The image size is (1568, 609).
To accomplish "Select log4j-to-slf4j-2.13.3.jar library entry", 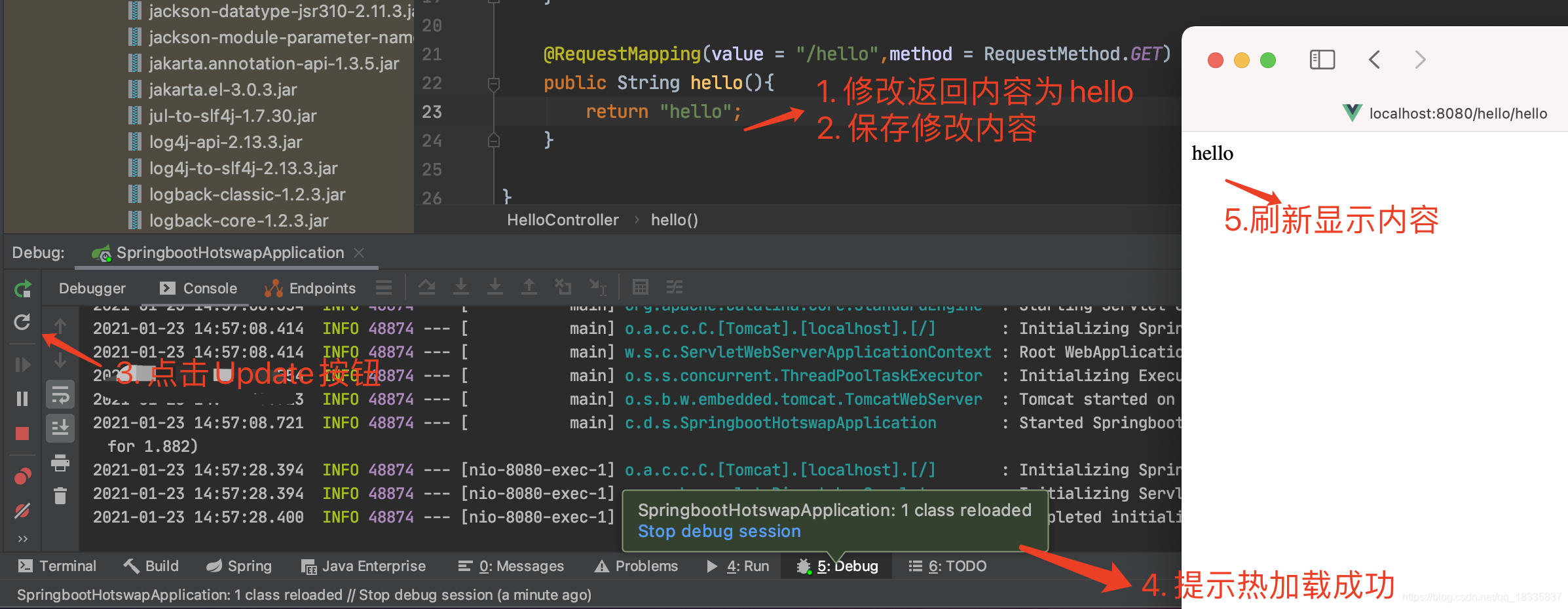I will point(243,168).
